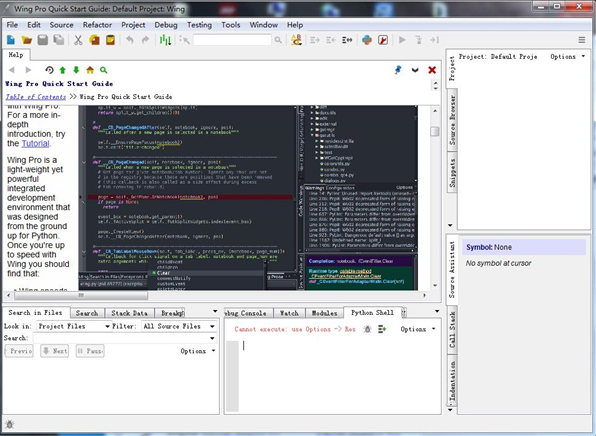Cut selection with the scissors icon
596x436 pixels.
78,40
